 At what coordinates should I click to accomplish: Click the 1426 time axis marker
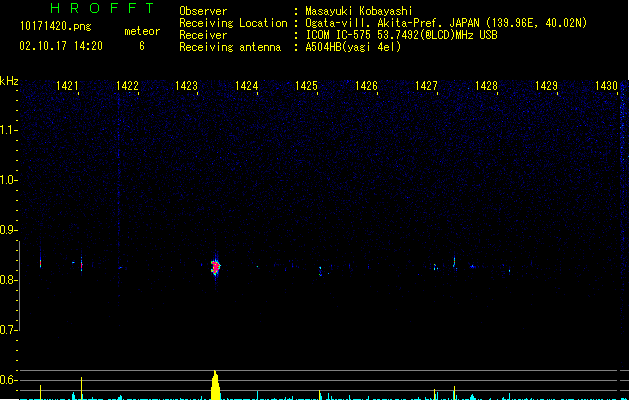pyautogui.click(x=366, y=86)
